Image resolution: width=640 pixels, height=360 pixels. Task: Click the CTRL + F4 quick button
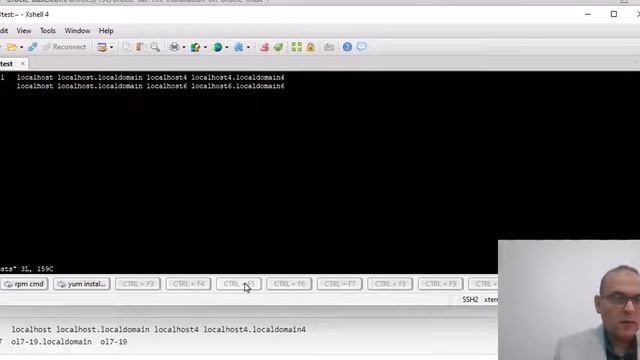[x=188, y=284]
